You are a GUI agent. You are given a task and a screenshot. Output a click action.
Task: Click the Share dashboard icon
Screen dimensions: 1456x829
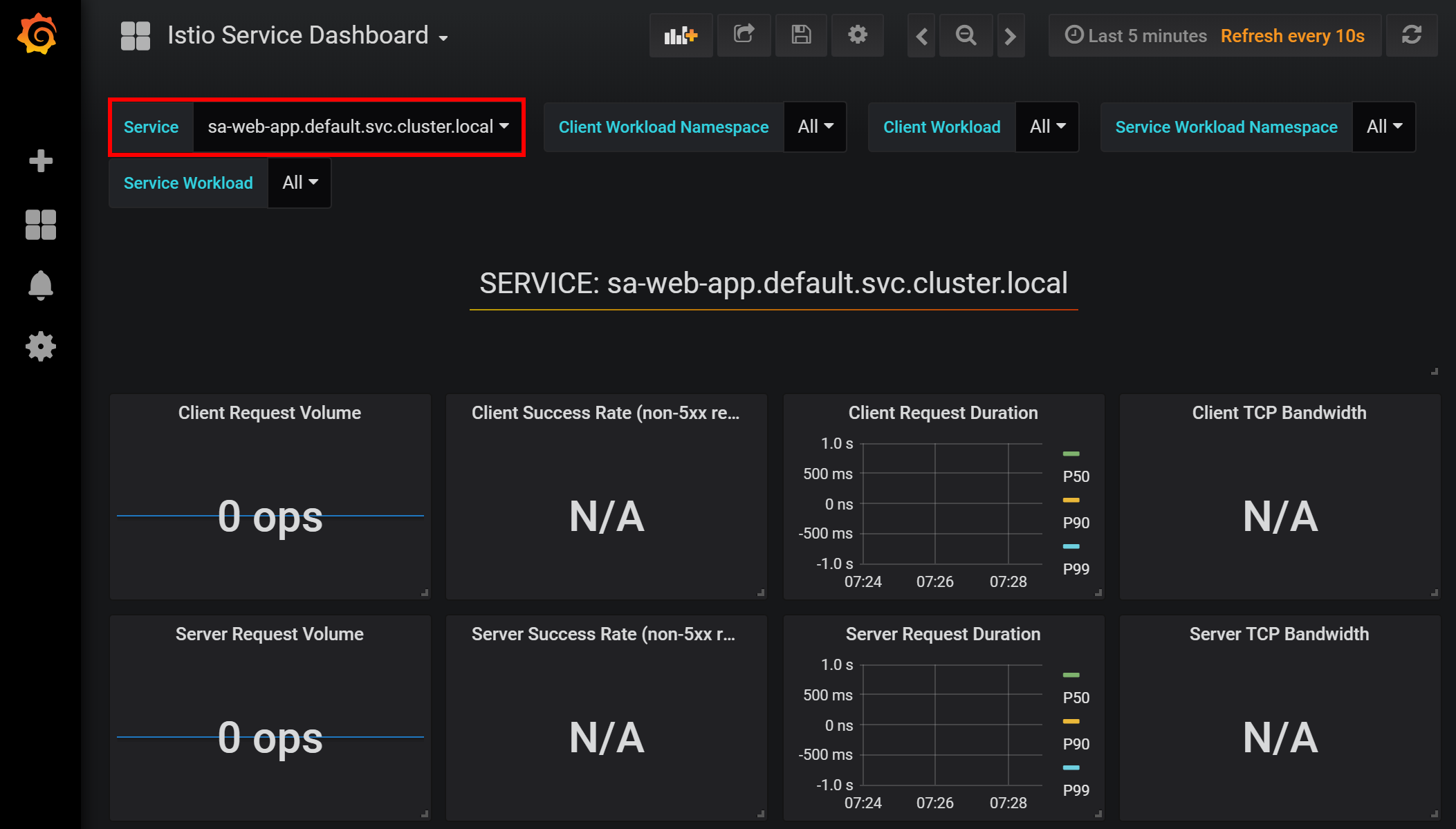click(744, 35)
